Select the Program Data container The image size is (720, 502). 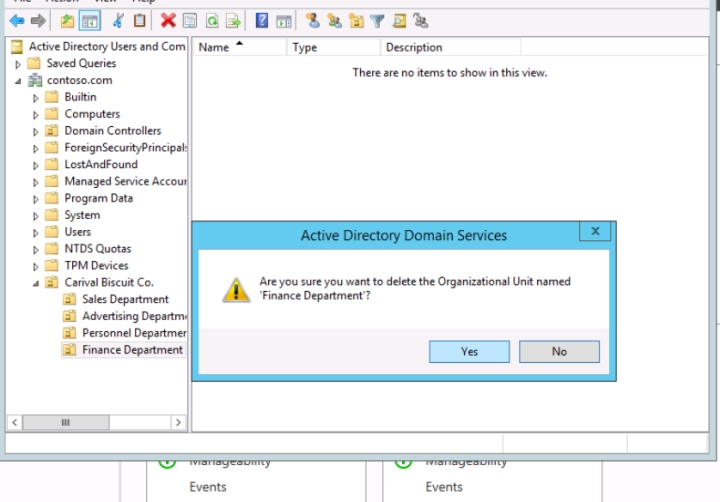[98, 198]
